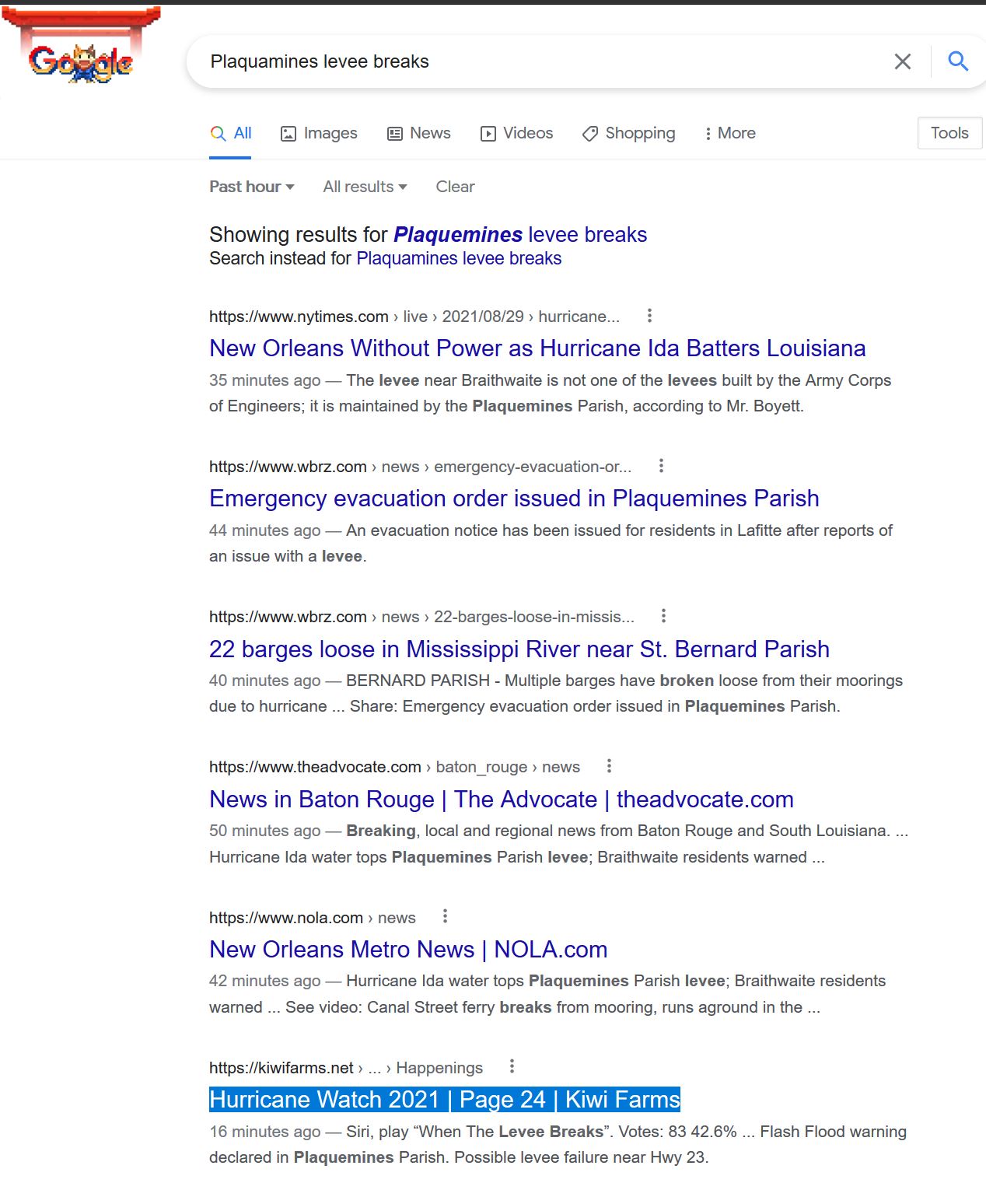The width and height of the screenshot is (986, 1204).
Task: Open Hurricane Watch 2021 Kiwi Farms link
Action: (x=445, y=1099)
